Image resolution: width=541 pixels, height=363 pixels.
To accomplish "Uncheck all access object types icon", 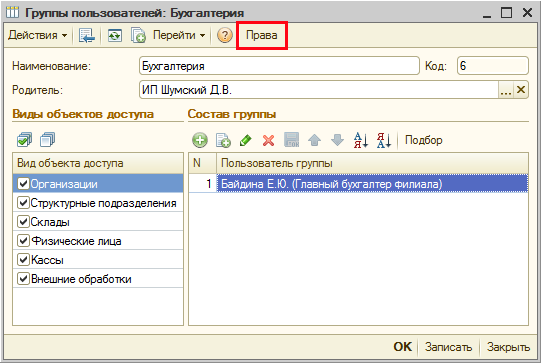I will (x=47, y=140).
